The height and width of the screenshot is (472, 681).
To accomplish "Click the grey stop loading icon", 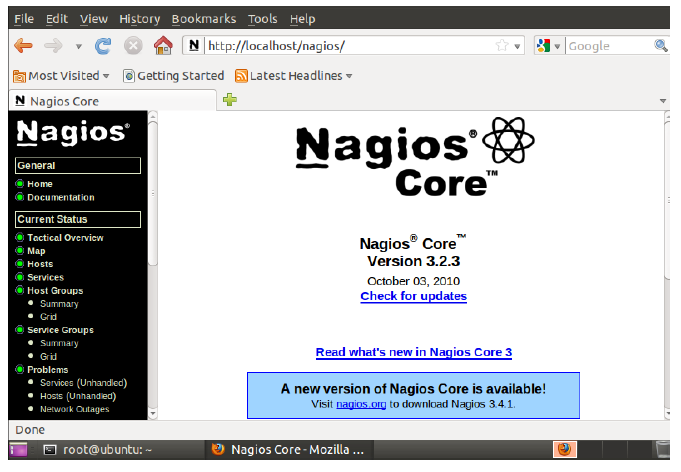I will tap(133, 46).
